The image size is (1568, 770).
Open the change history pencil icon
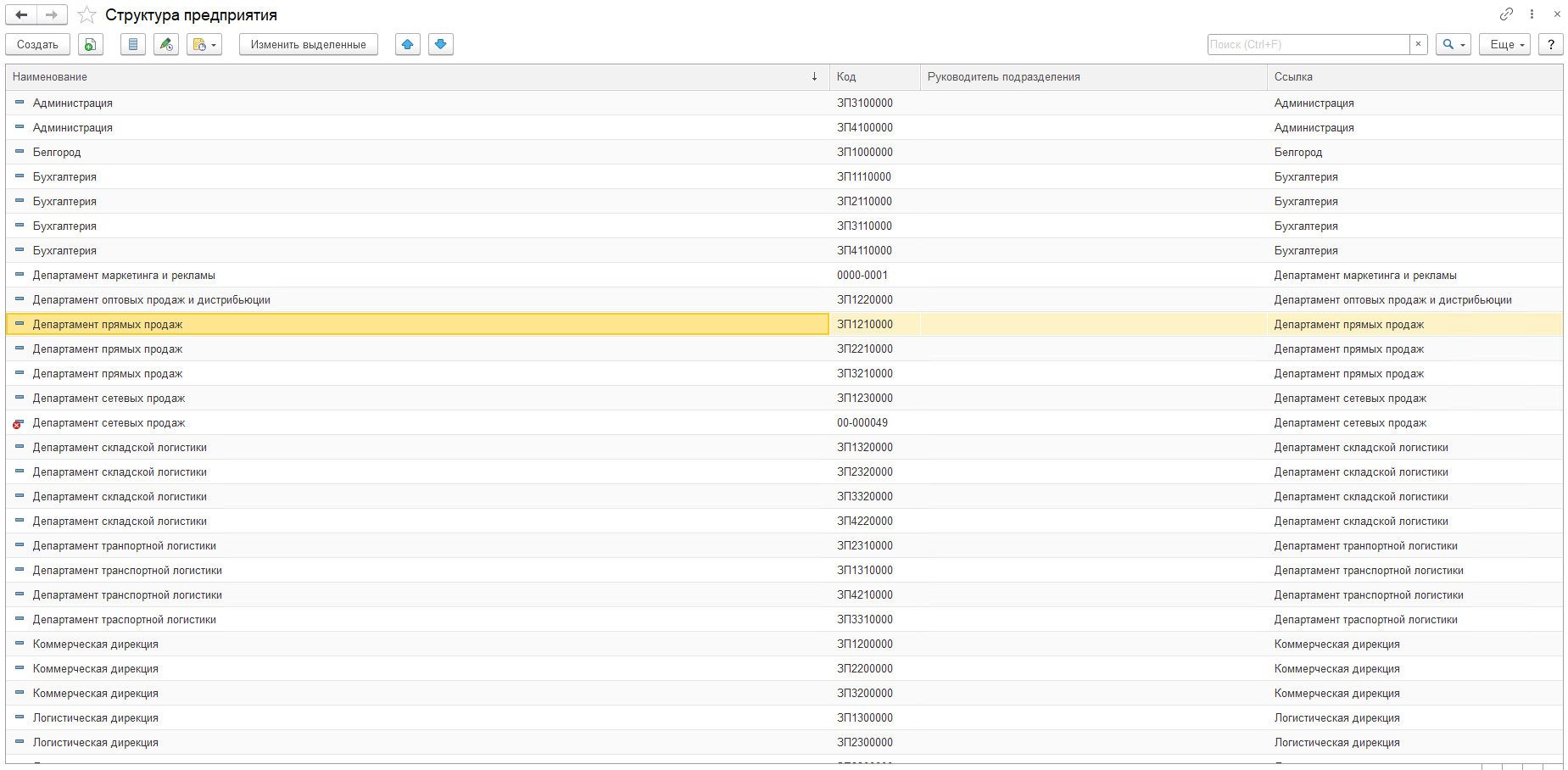click(x=166, y=45)
